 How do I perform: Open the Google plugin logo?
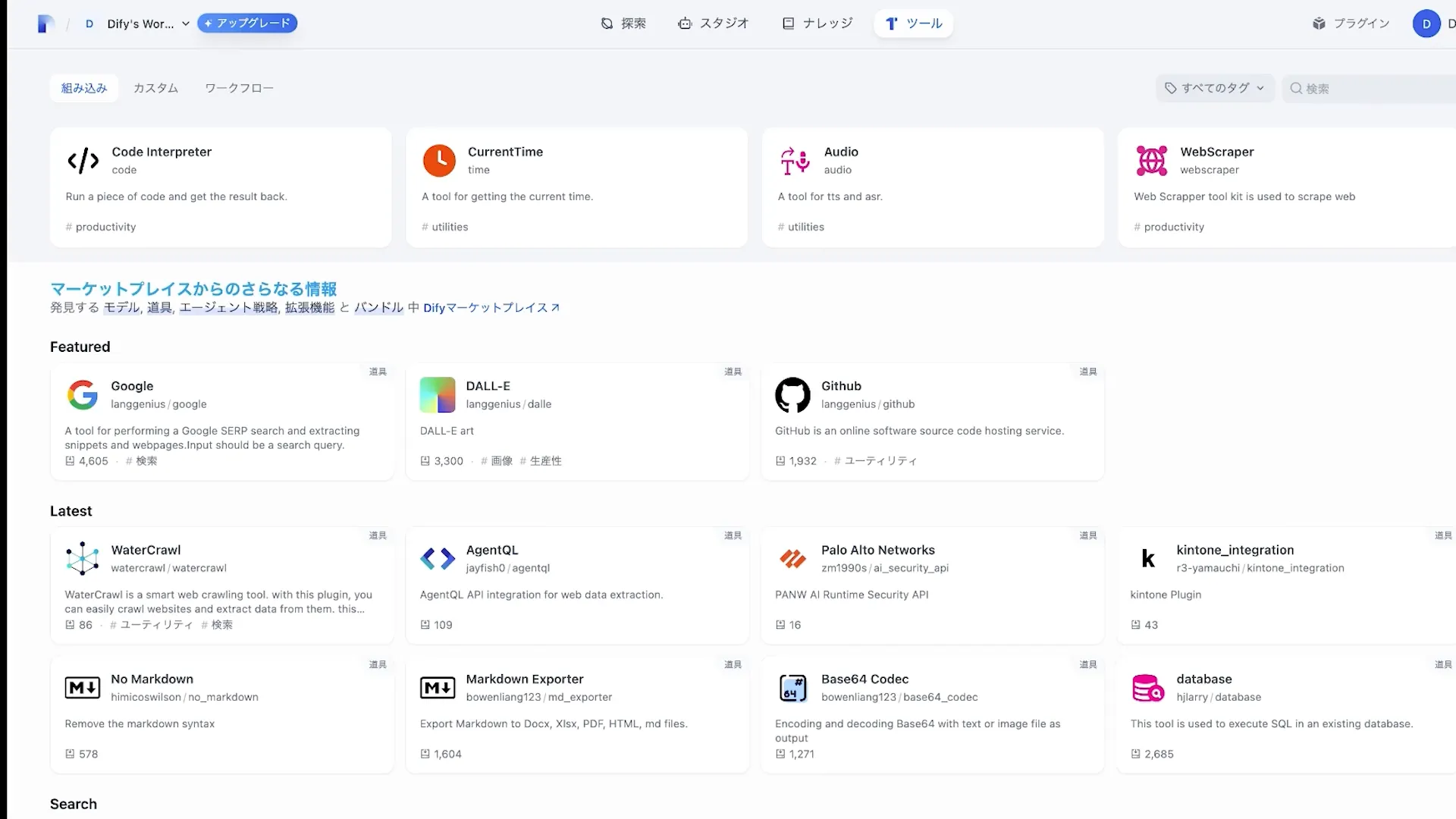pos(83,395)
